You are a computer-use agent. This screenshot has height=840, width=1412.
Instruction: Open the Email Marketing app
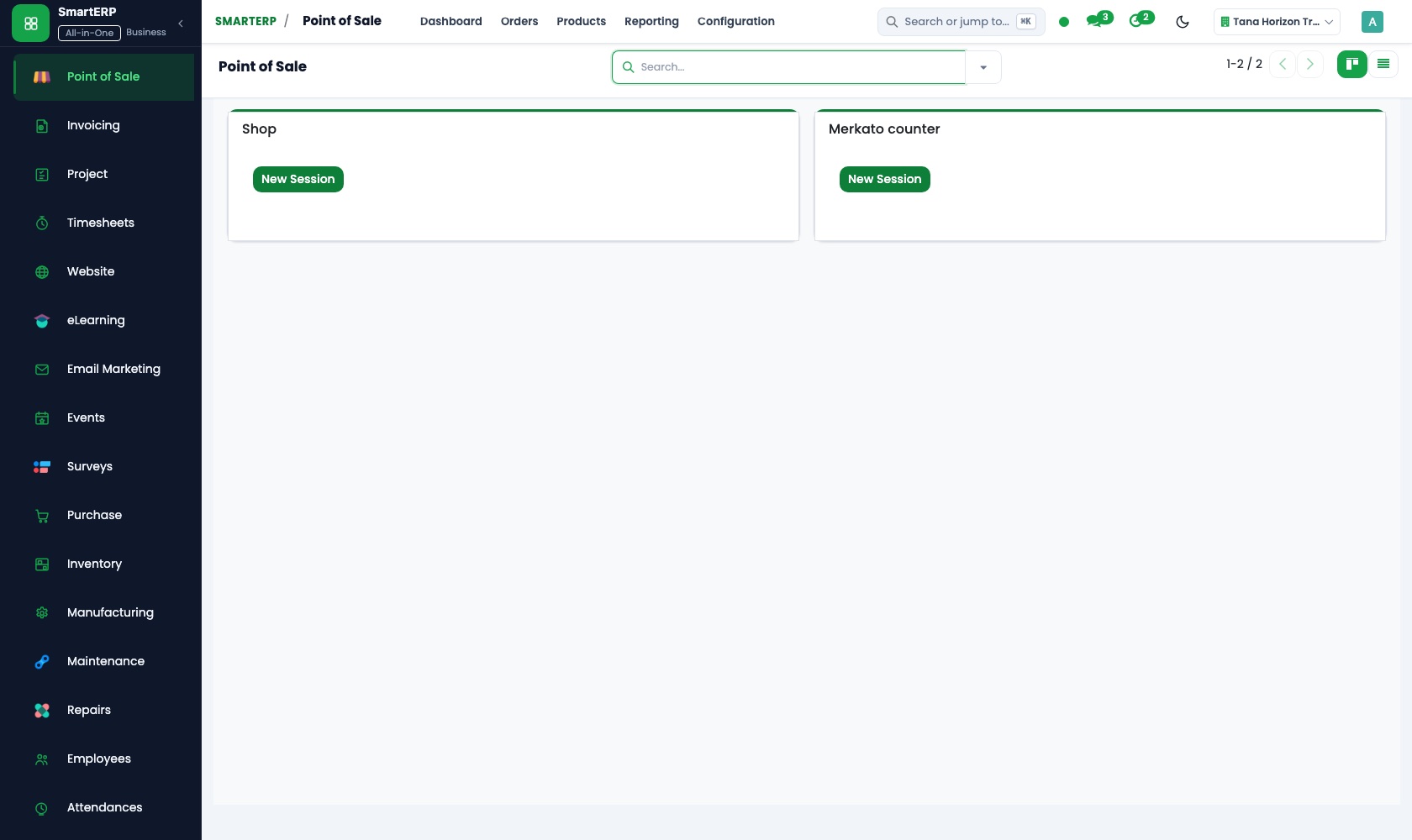point(104,369)
